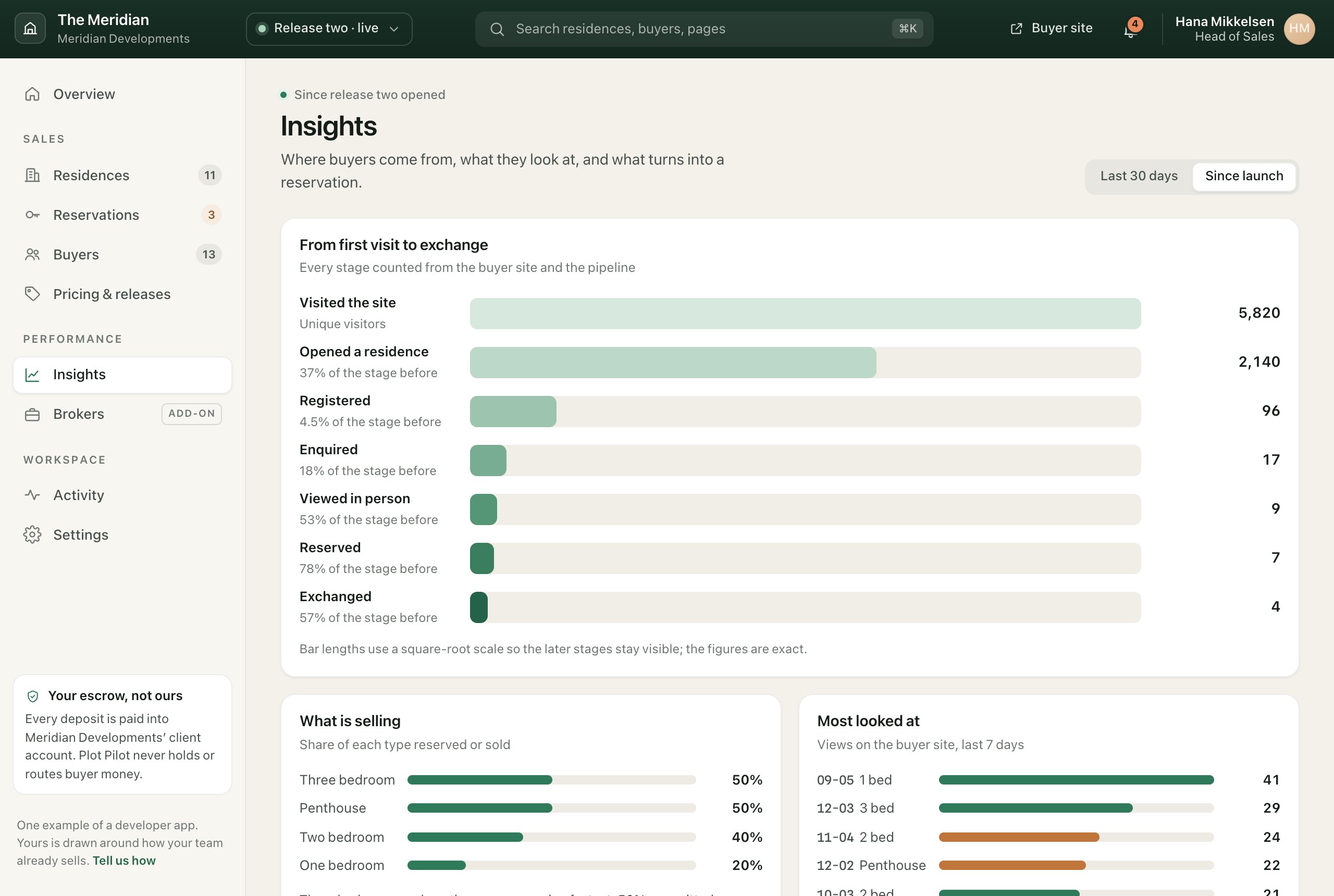Open notifications bell with 4 badge
Screen dimensions: 1334x896
(x=1131, y=29)
